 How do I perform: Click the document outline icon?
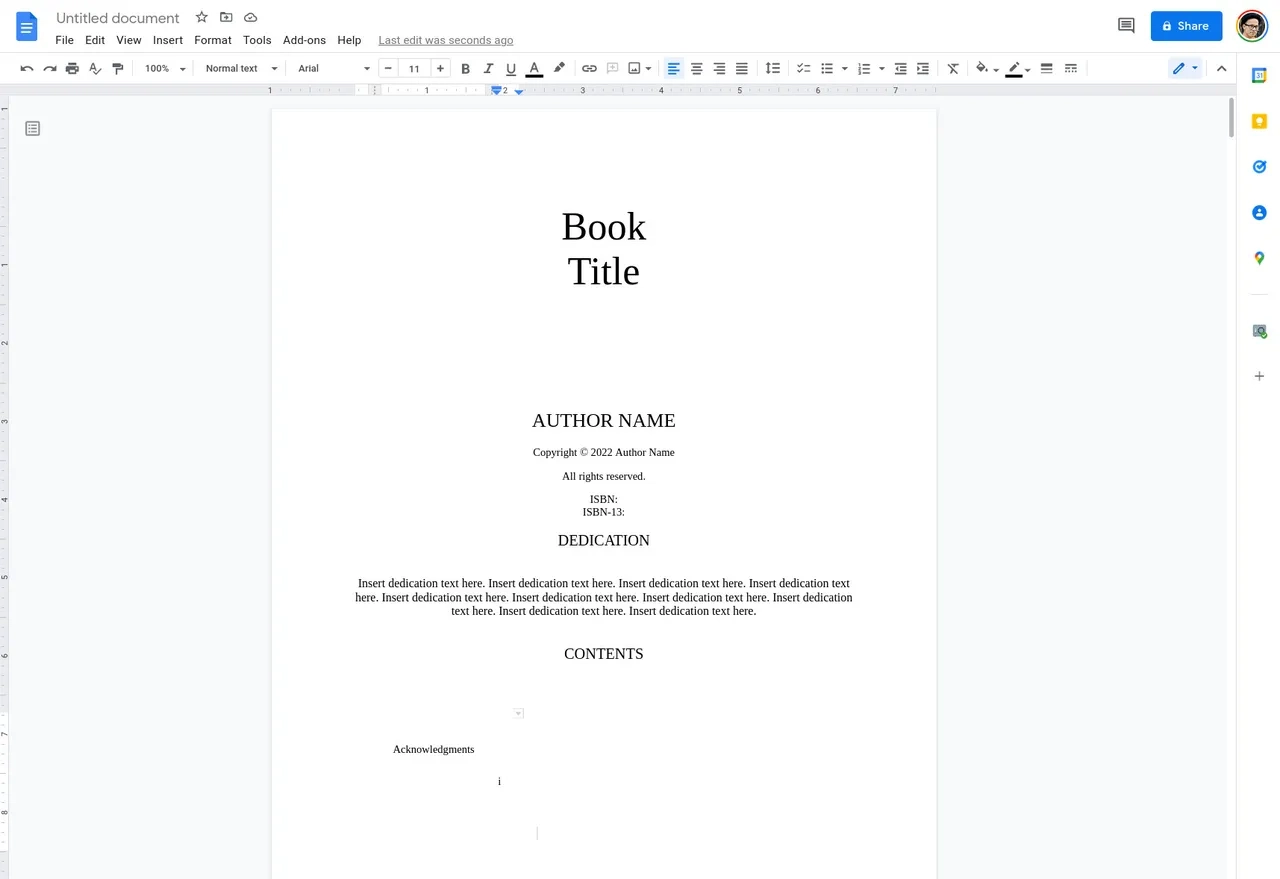32,128
